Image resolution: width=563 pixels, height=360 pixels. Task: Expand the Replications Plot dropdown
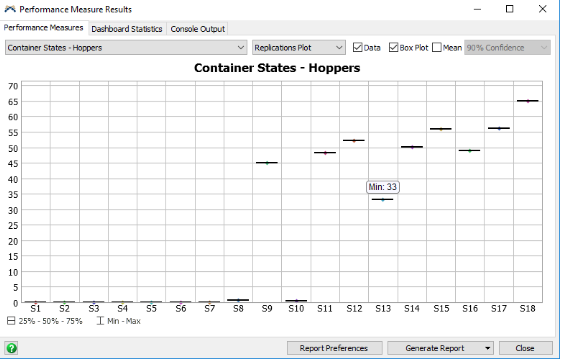click(299, 47)
